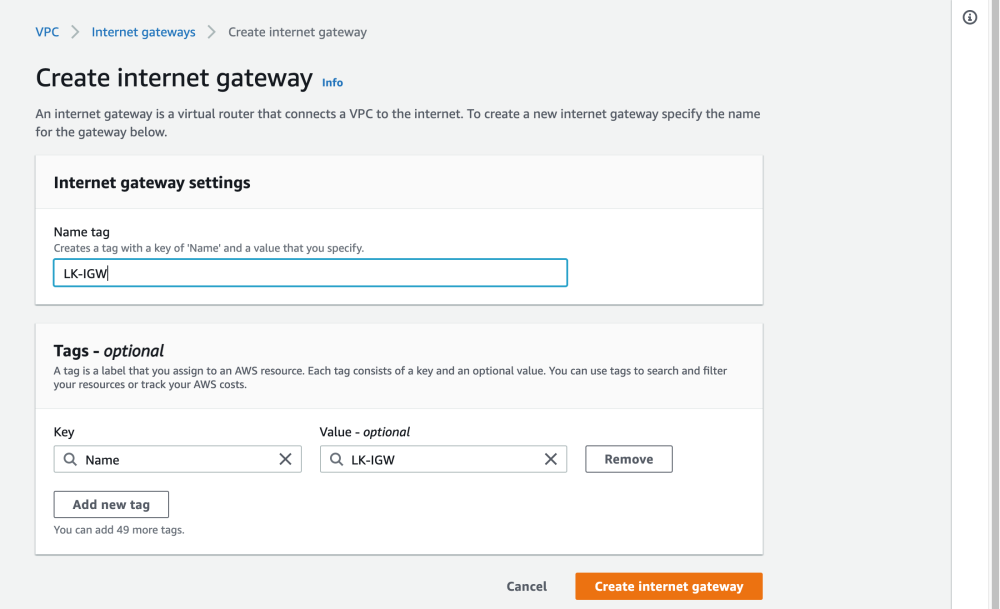Click the chevron after Internet gateways breadcrumb
Image resolution: width=1000 pixels, height=609 pixels.
[211, 31]
